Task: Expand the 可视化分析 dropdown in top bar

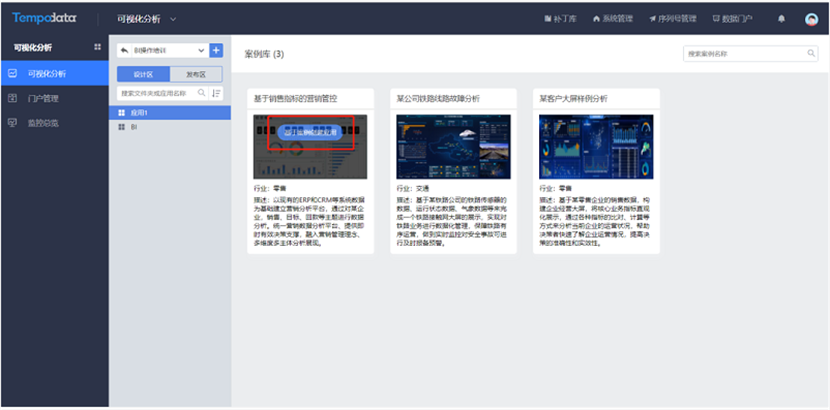Action: pos(173,19)
